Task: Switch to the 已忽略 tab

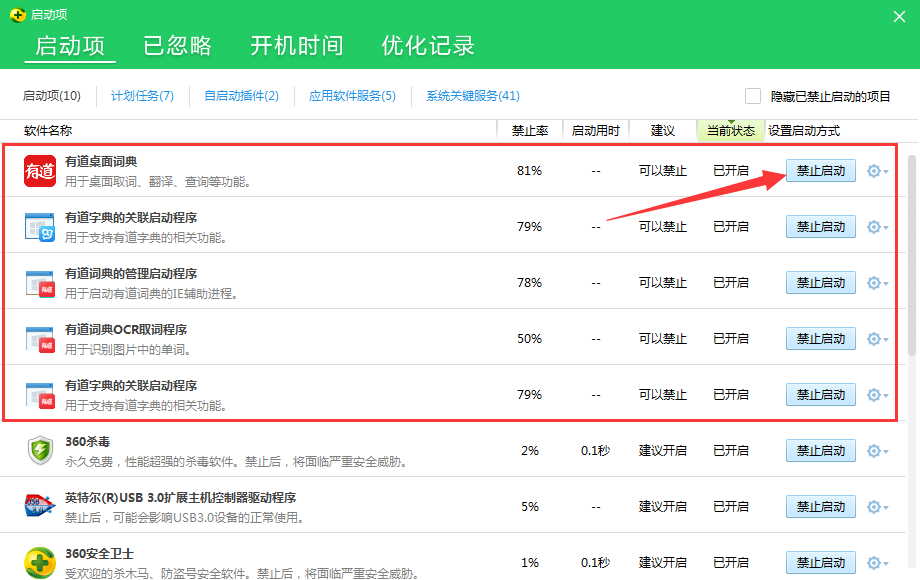Action: (177, 45)
